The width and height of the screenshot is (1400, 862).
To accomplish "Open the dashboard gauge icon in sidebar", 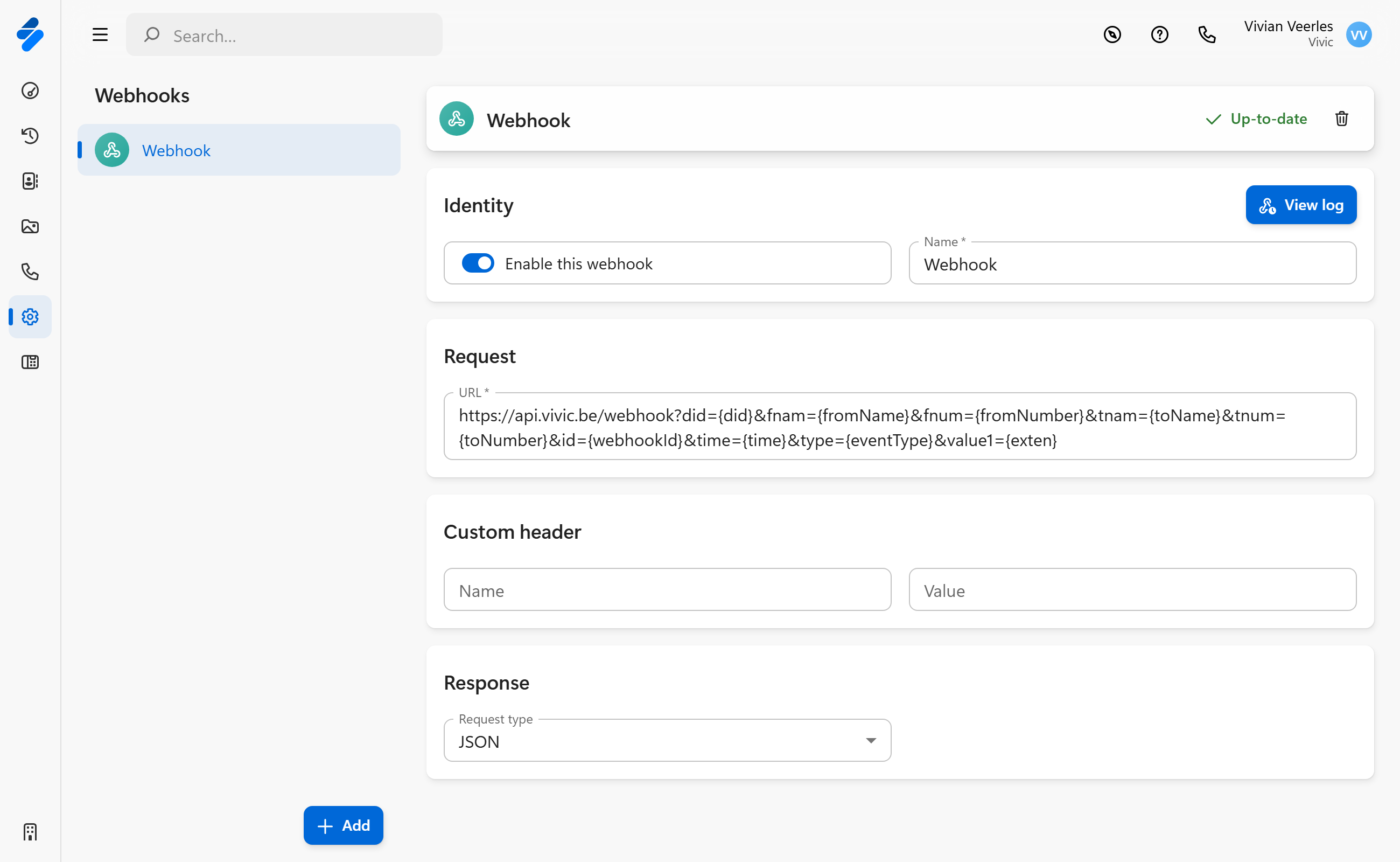I will 30,91.
